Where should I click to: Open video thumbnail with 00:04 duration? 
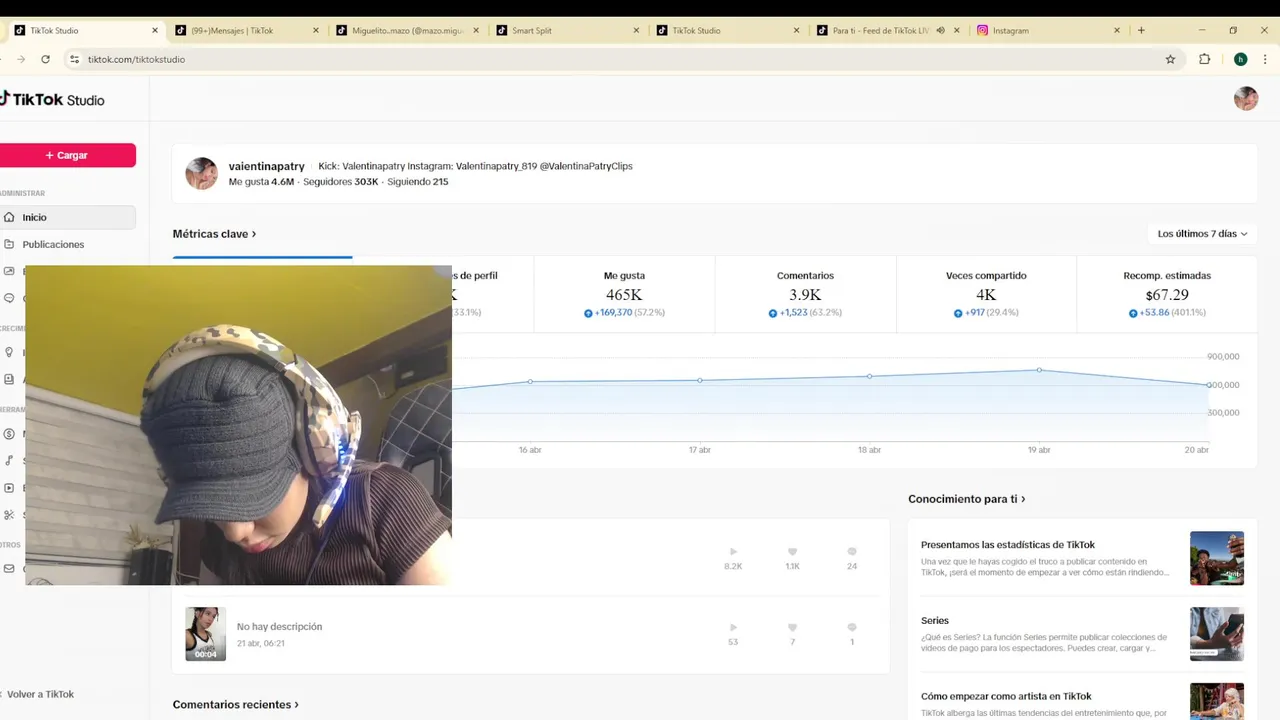(205, 634)
